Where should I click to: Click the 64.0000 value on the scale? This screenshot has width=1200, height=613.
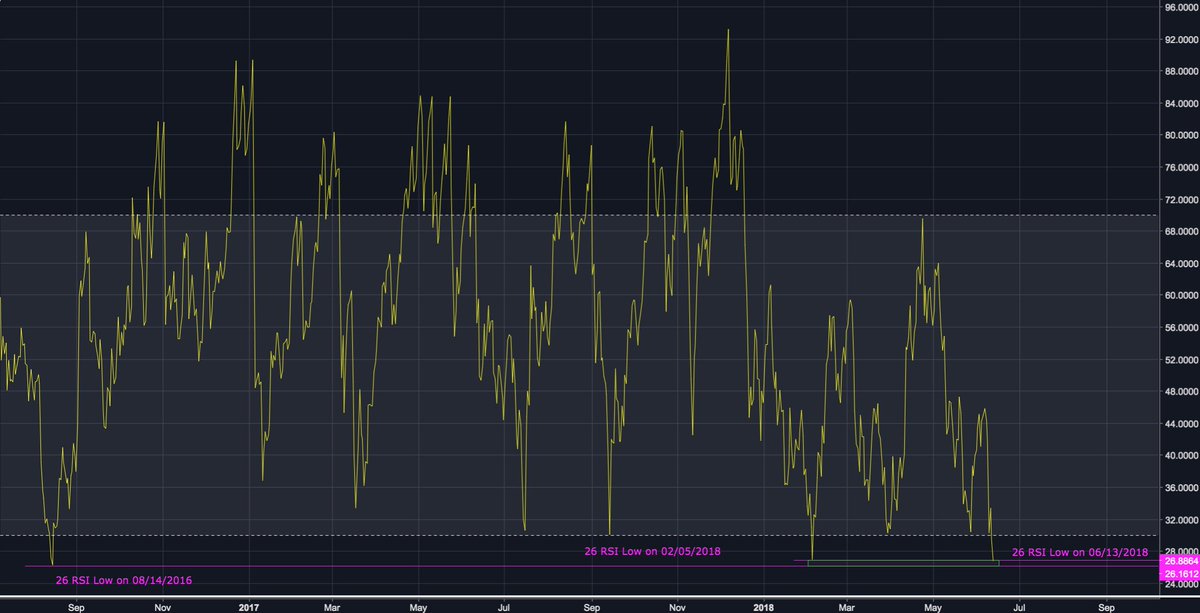point(1182,264)
